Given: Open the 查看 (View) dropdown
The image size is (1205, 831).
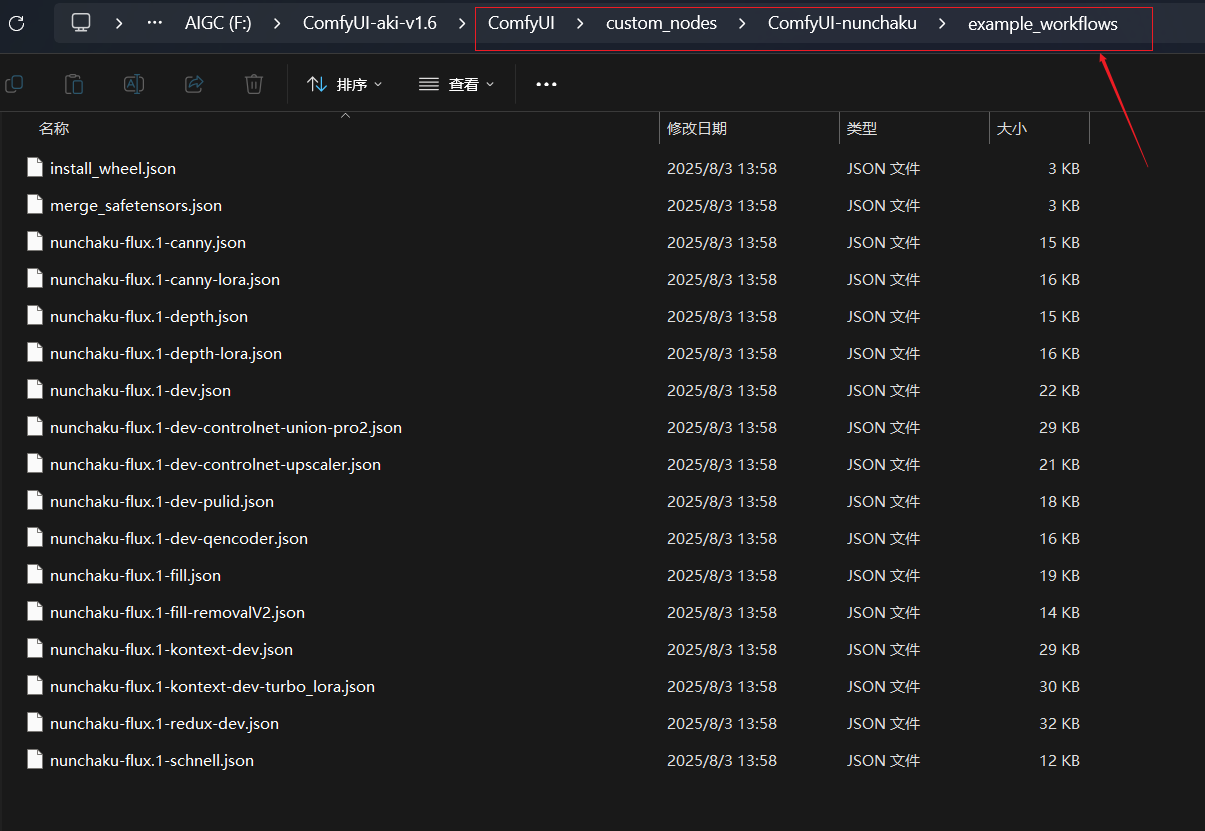Looking at the screenshot, I should tap(456, 84).
